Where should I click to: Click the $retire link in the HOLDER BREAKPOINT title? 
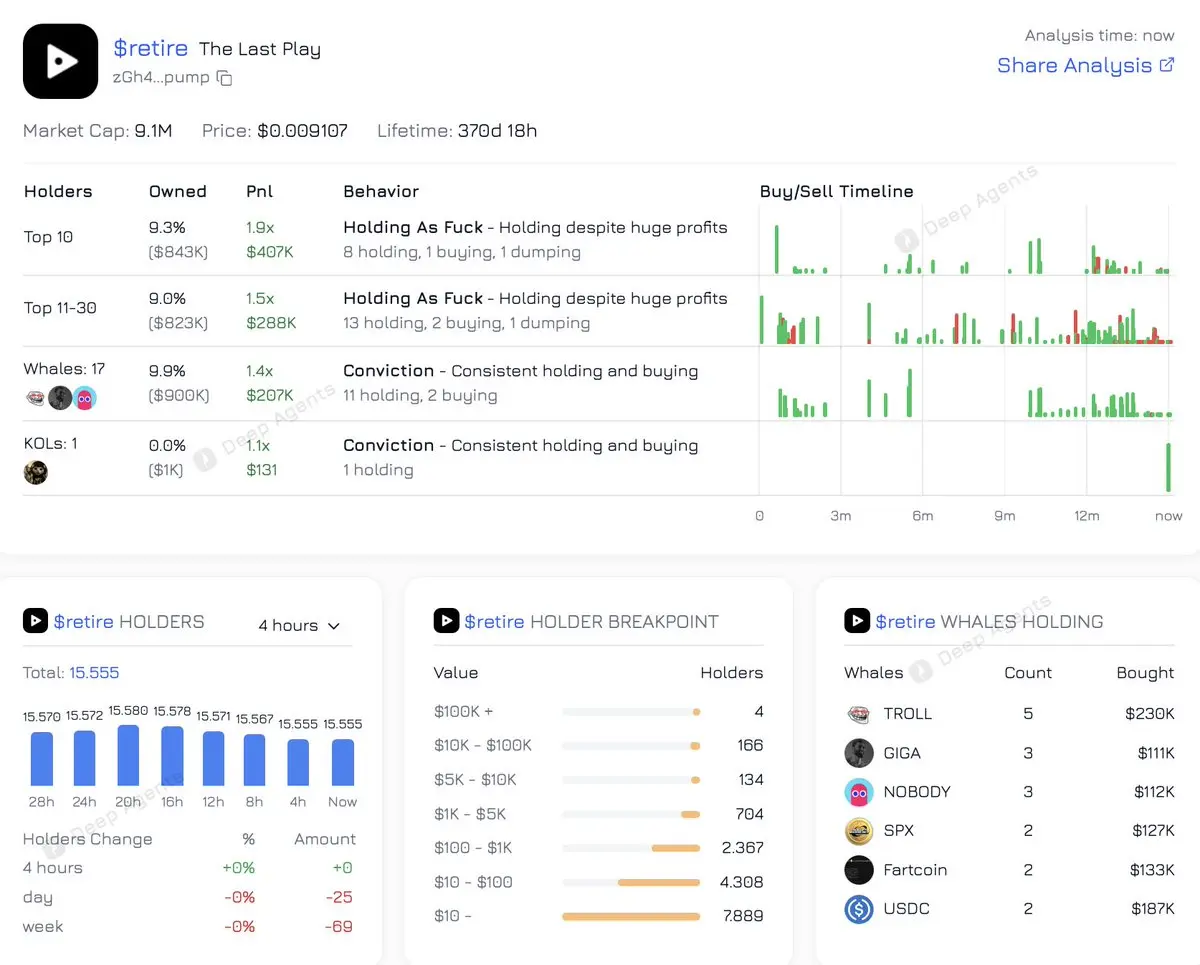click(495, 621)
